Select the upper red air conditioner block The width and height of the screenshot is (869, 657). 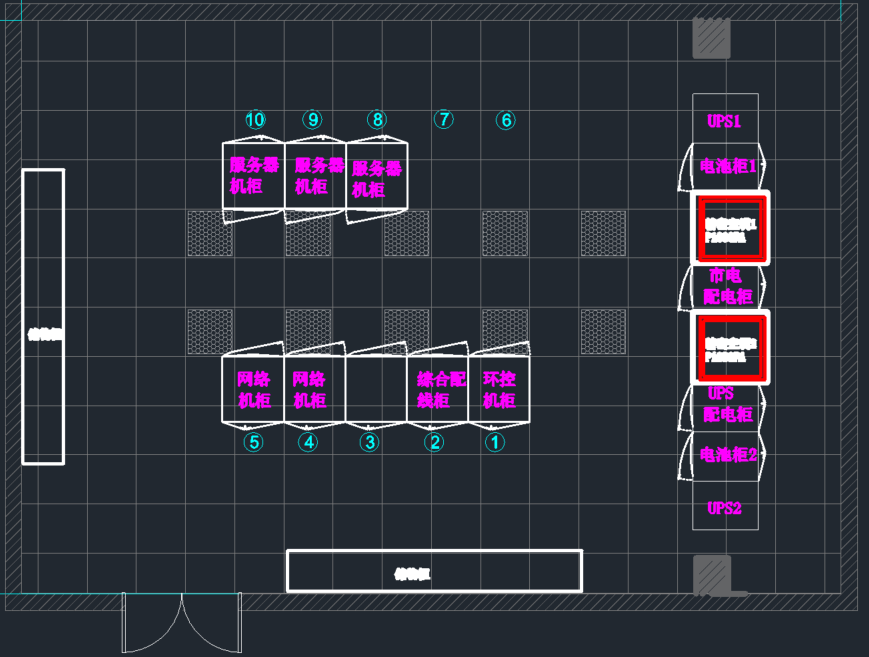[730, 228]
